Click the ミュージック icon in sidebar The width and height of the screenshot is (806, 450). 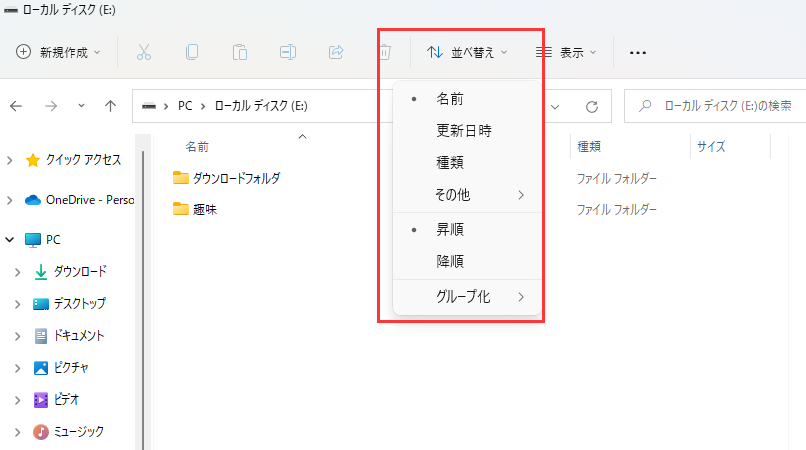(x=41, y=432)
